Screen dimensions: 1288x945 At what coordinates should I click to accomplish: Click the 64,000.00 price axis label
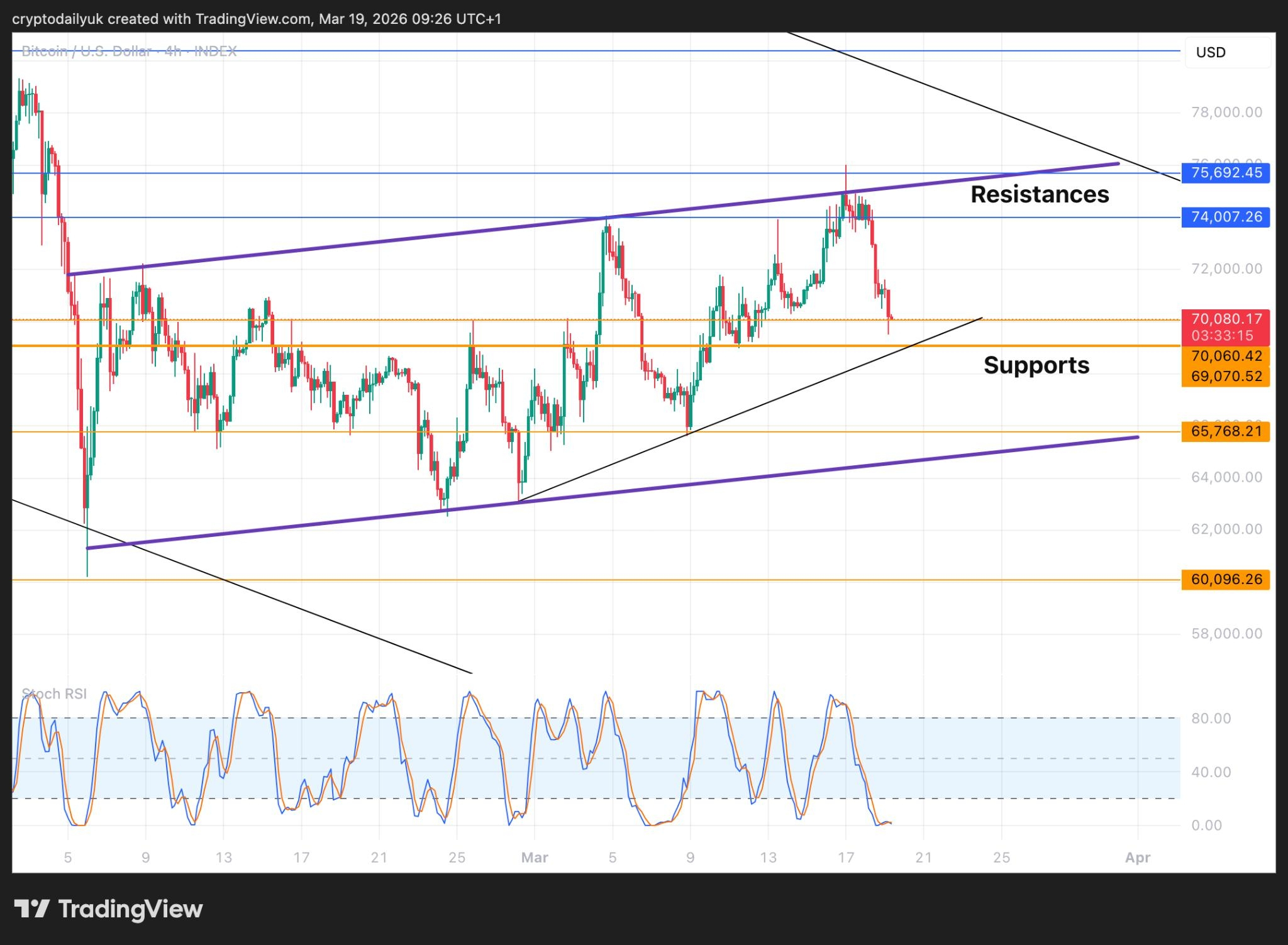pos(1226,477)
